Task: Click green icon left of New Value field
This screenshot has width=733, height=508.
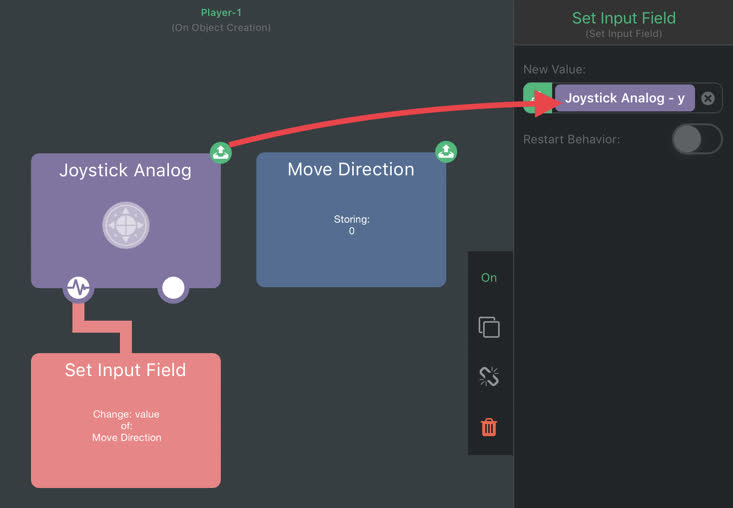Action: tap(538, 98)
